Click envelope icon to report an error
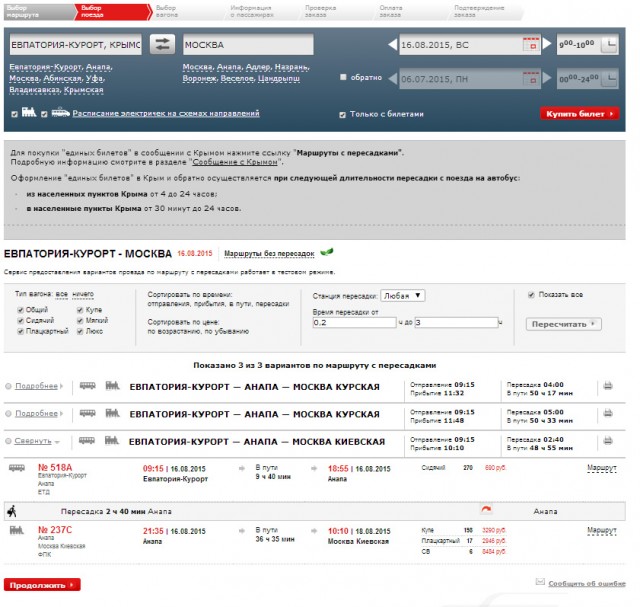Image resolution: width=640 pixels, height=607 pixels. [540, 582]
